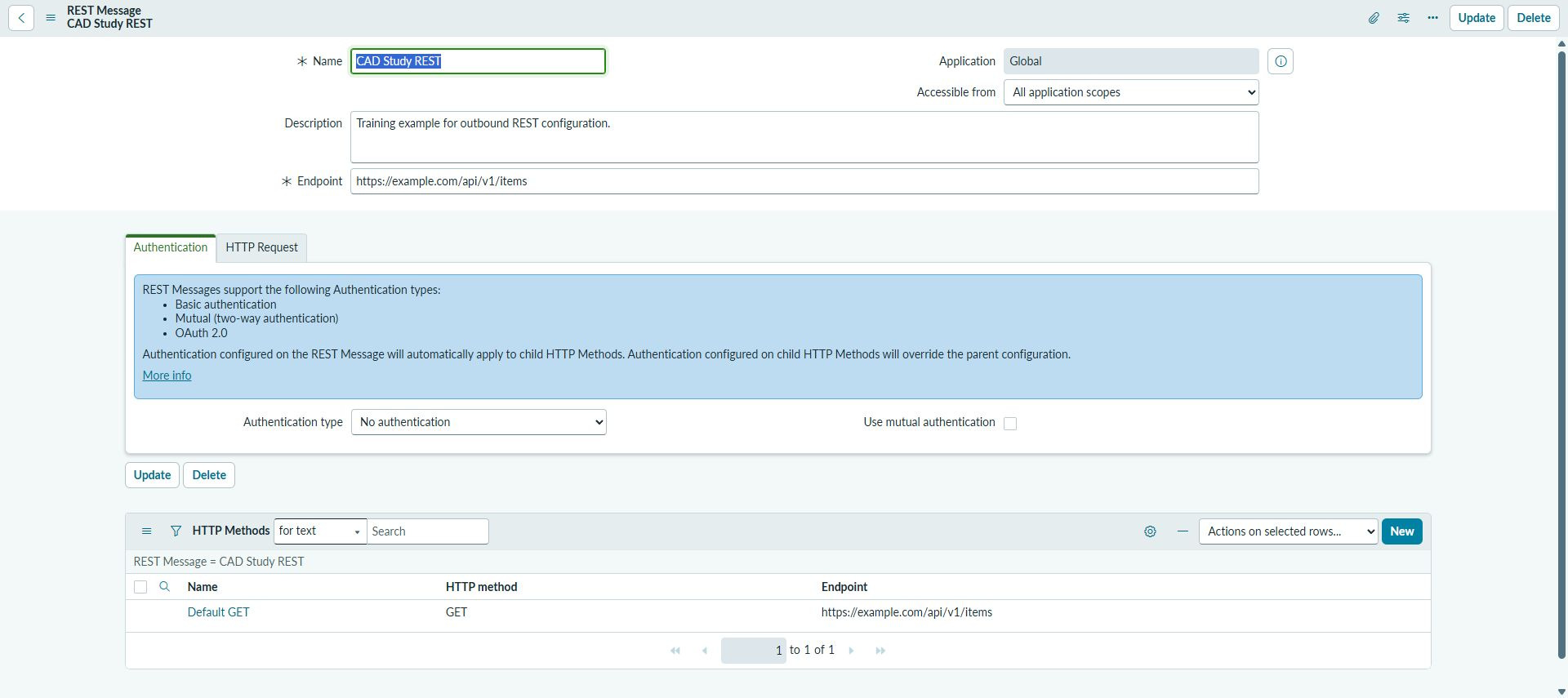Show column search row magnifier icon
1568x698 pixels.
164,587
